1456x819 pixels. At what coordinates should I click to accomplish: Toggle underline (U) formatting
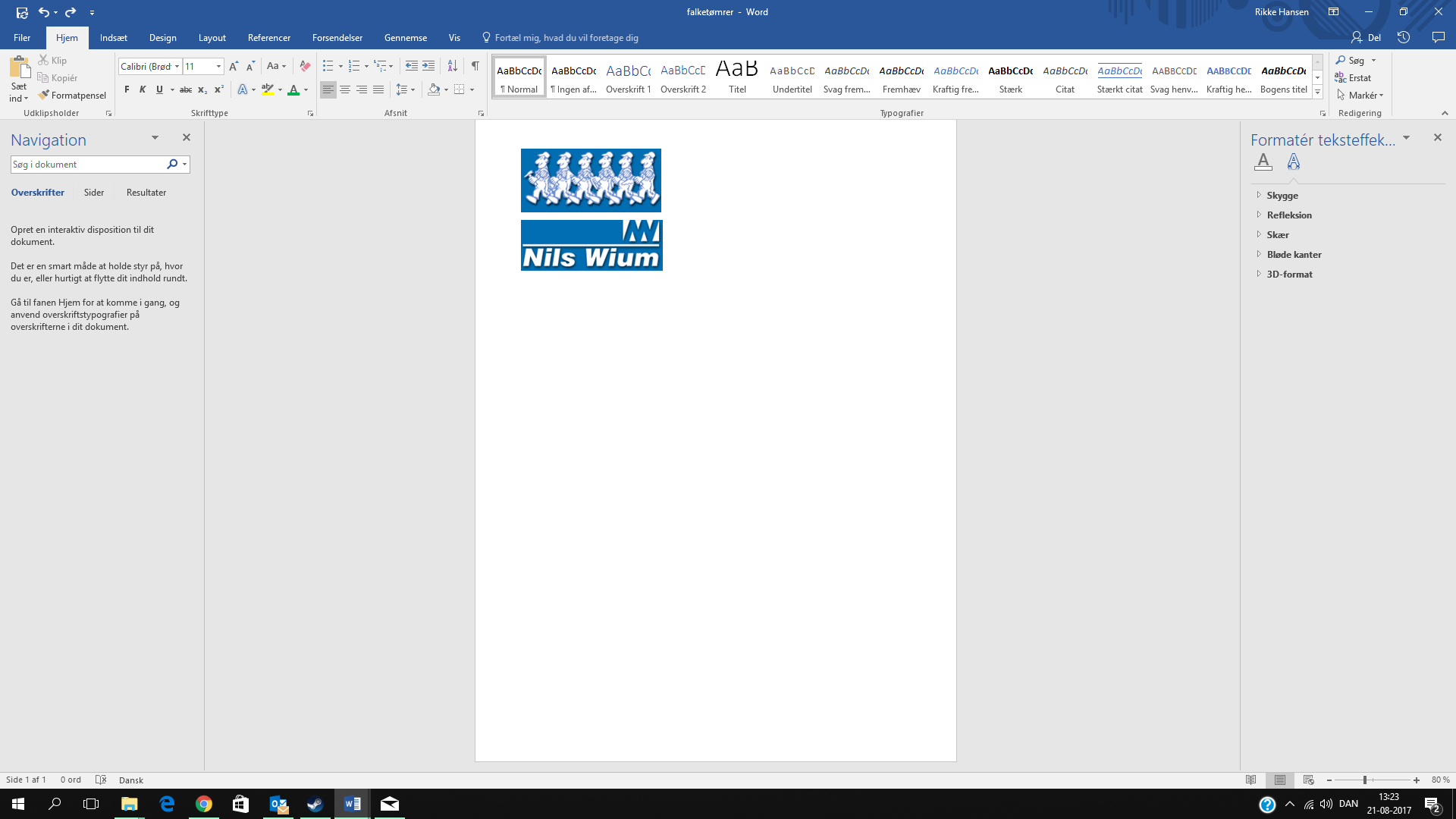[159, 89]
